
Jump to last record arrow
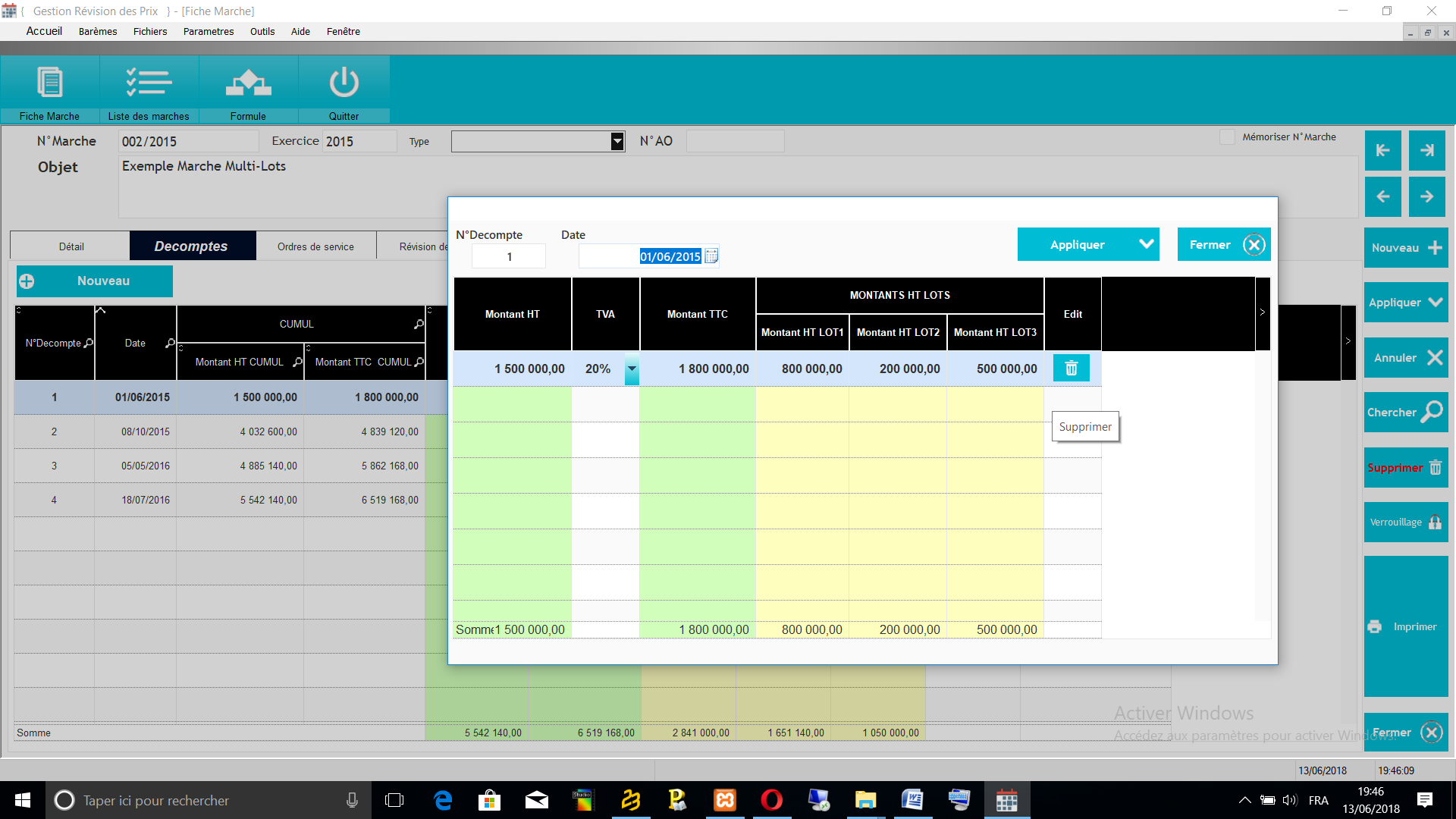pyautogui.click(x=1427, y=150)
